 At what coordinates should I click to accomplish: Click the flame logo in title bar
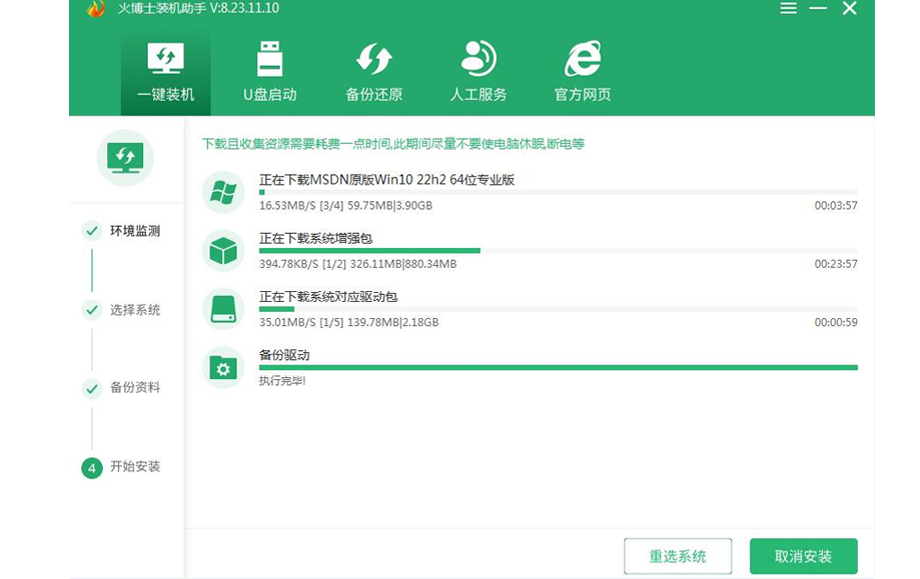point(96,9)
